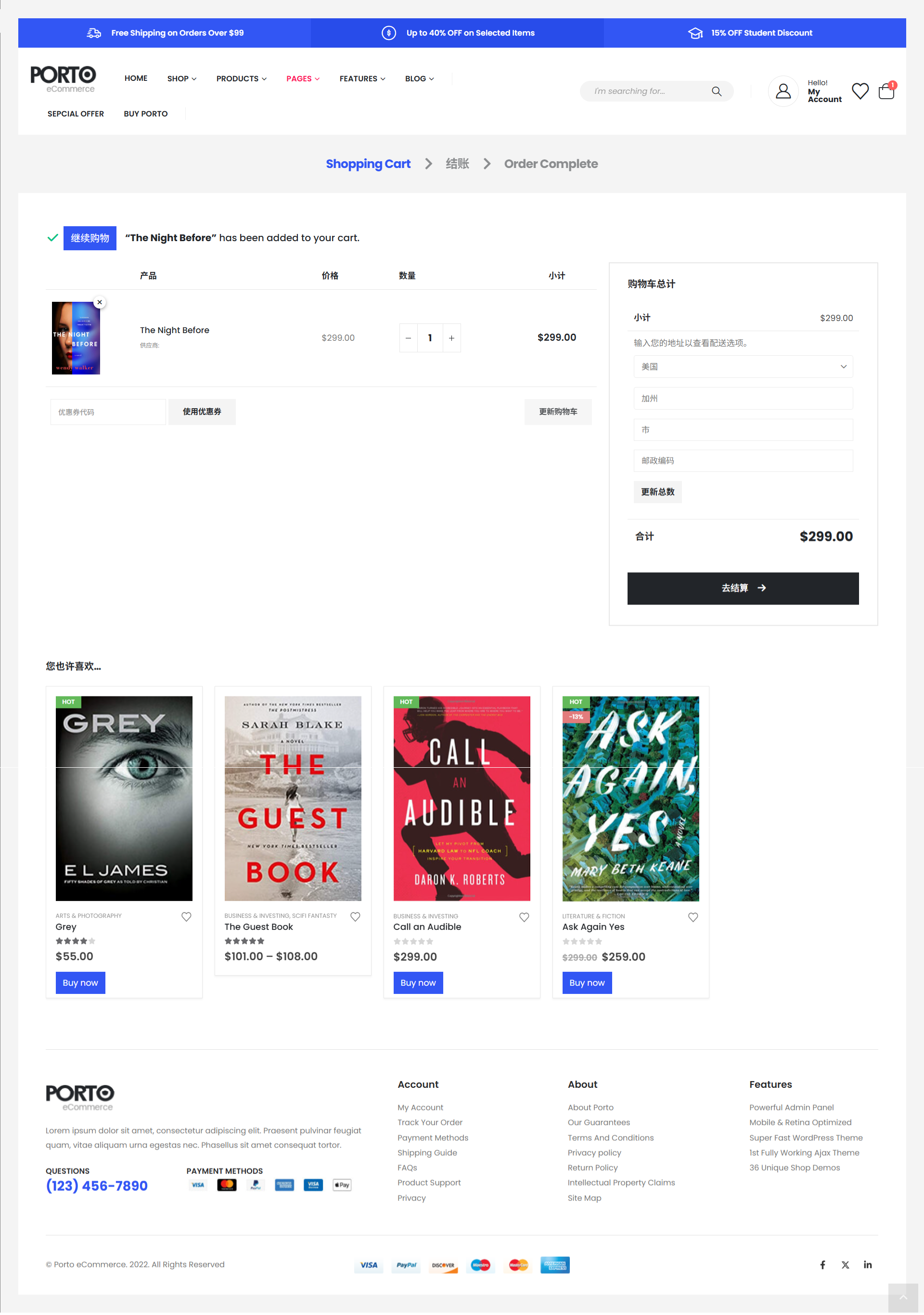This screenshot has width=924, height=1315.
Task: Click the 去结算 checkout button
Action: [743, 588]
